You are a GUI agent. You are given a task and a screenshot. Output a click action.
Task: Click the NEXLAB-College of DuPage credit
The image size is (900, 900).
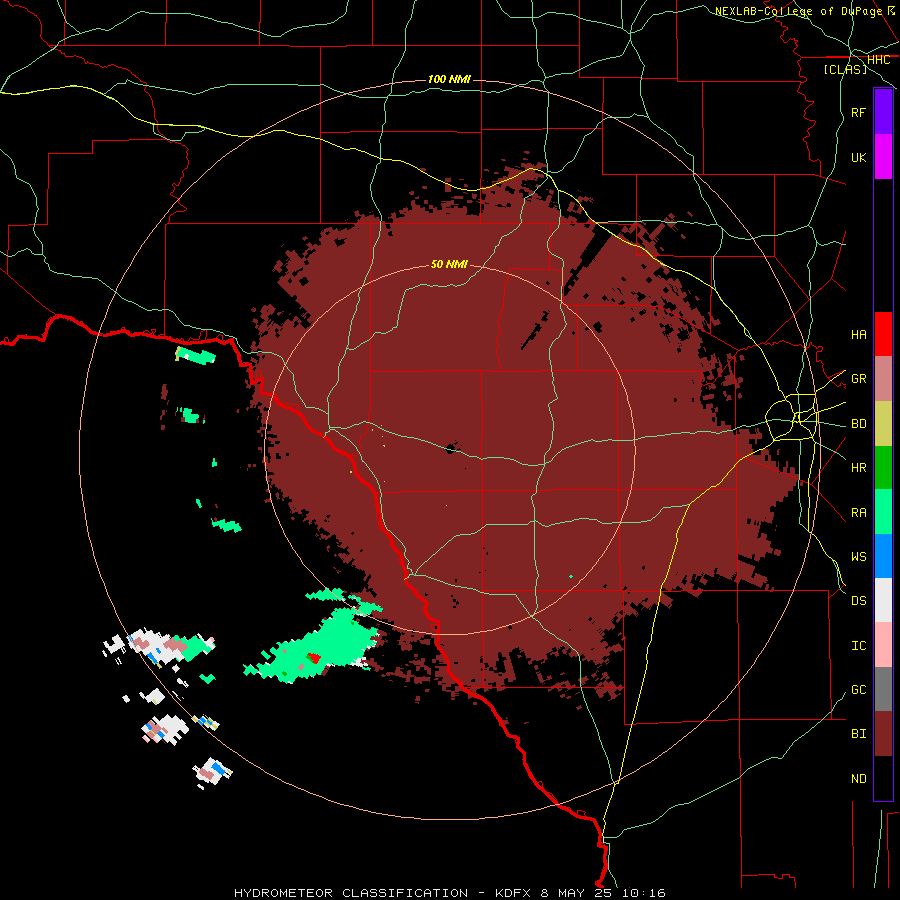(x=798, y=11)
